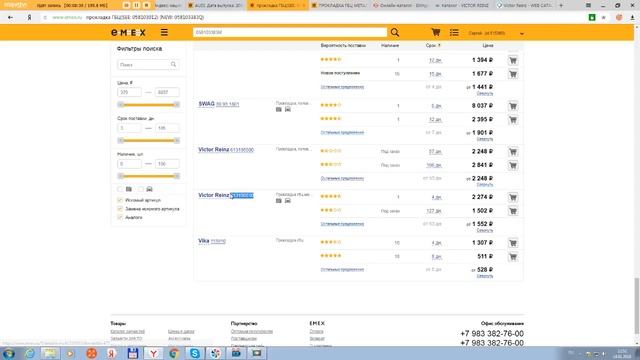
Task: Show Остальные предложения for the Vika row
Action: pos(342,270)
